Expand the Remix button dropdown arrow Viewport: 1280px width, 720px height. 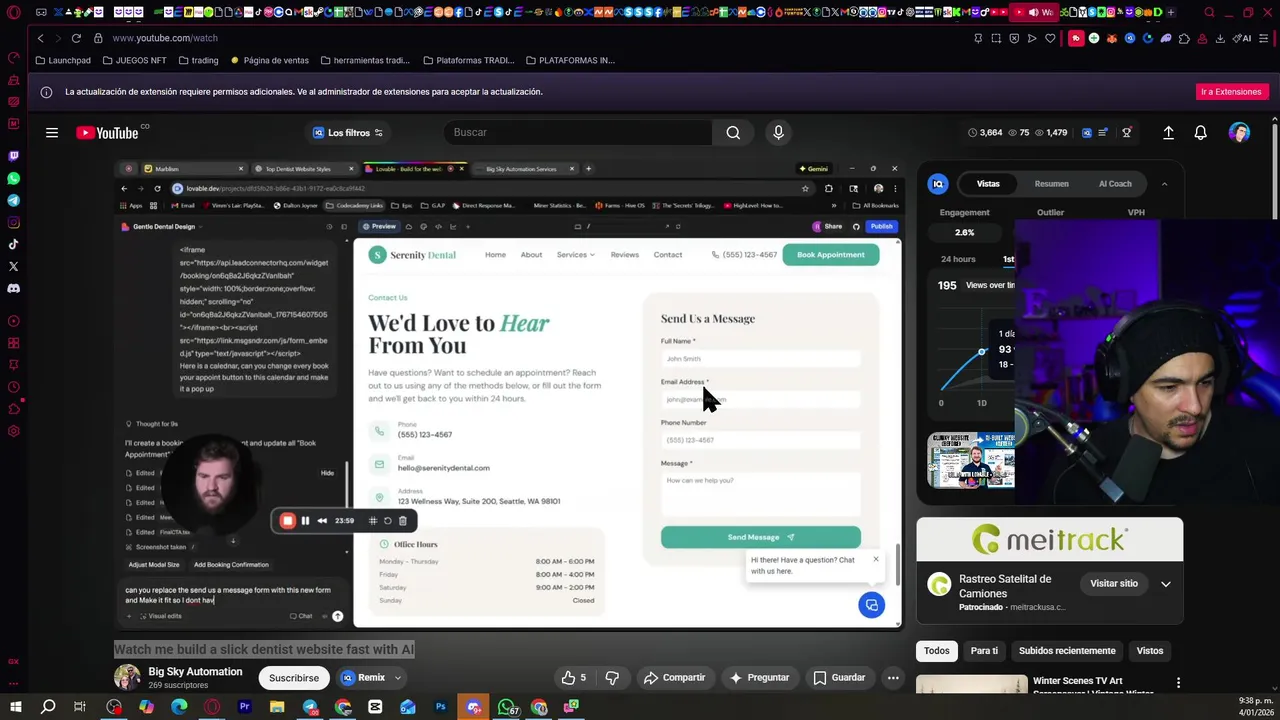(397, 678)
